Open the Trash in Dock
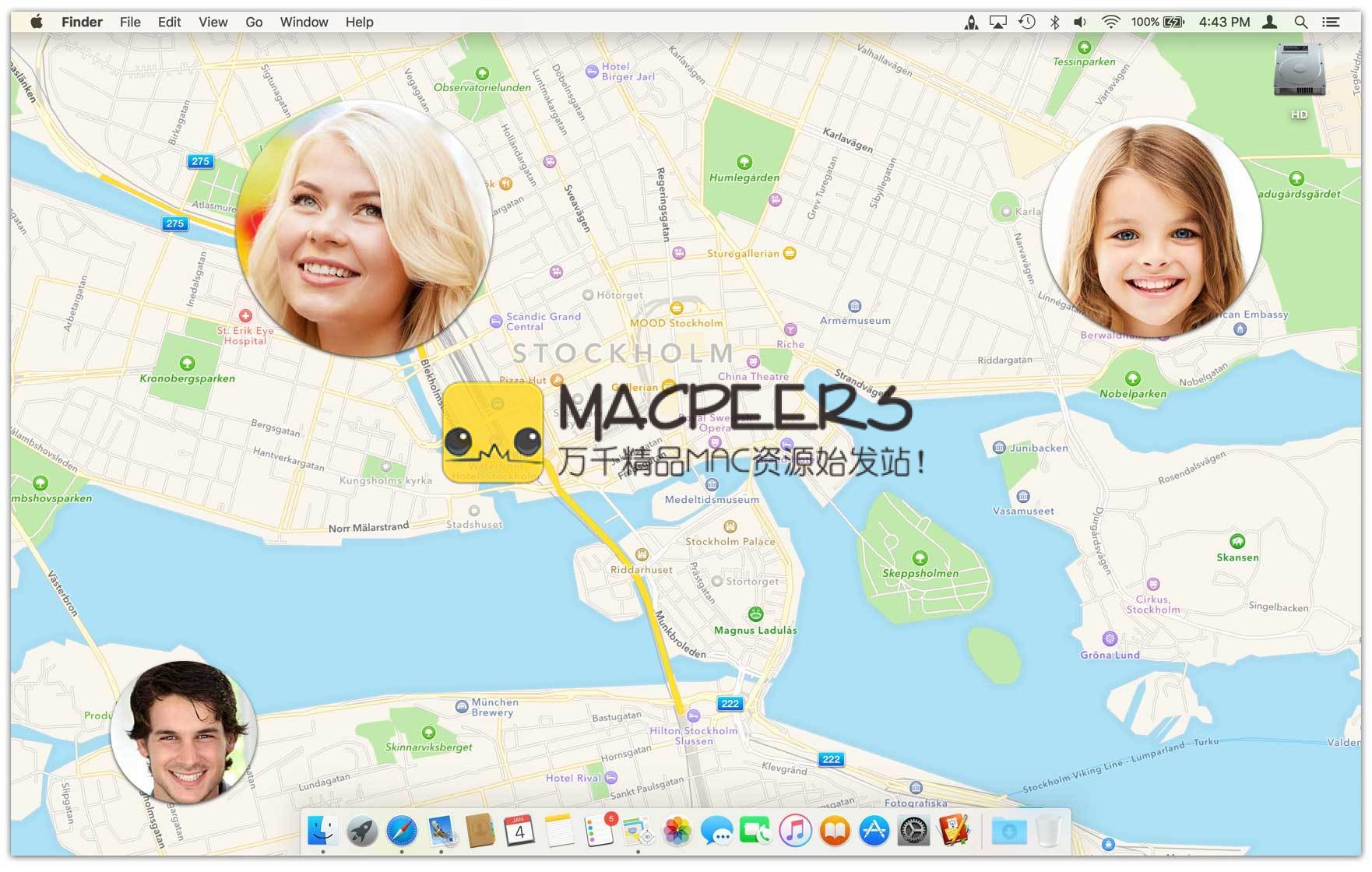This screenshot has width=1372, height=872. click(1049, 831)
